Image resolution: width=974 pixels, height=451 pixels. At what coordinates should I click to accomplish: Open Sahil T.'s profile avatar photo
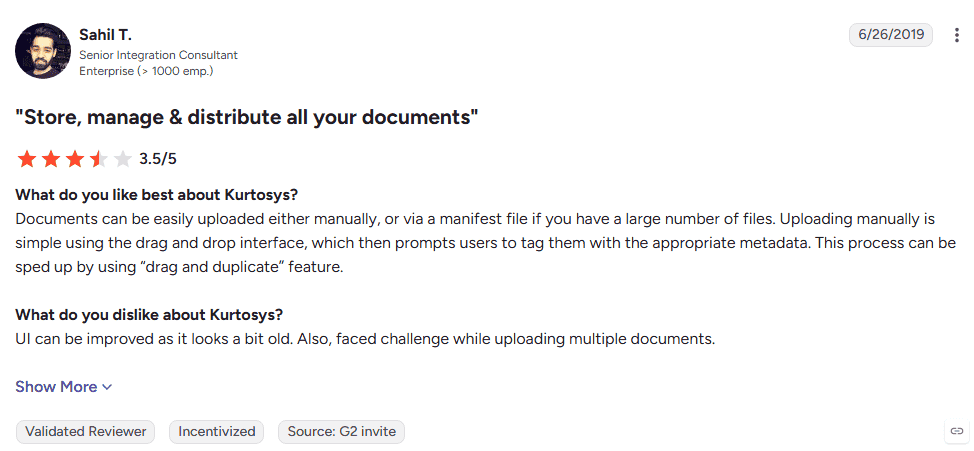point(43,51)
